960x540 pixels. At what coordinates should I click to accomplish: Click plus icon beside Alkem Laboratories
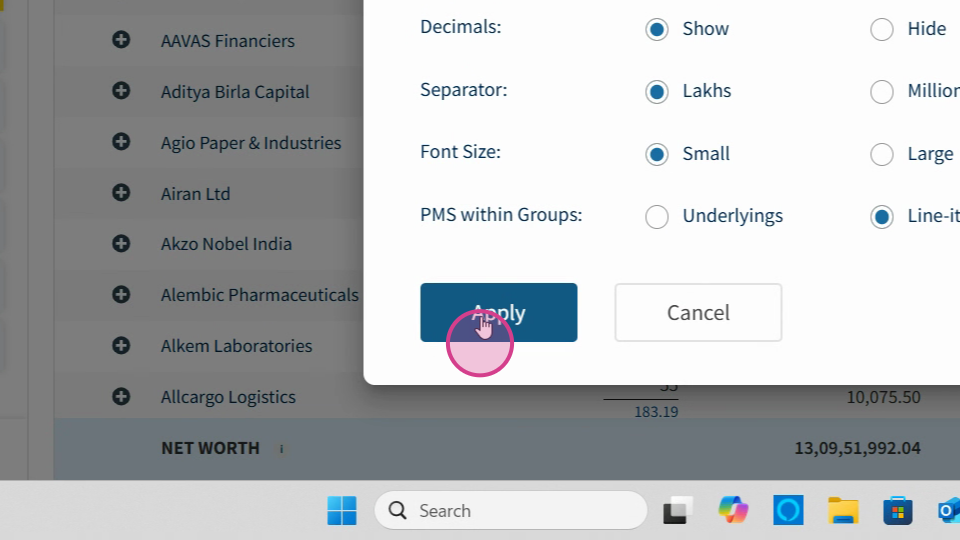click(121, 345)
